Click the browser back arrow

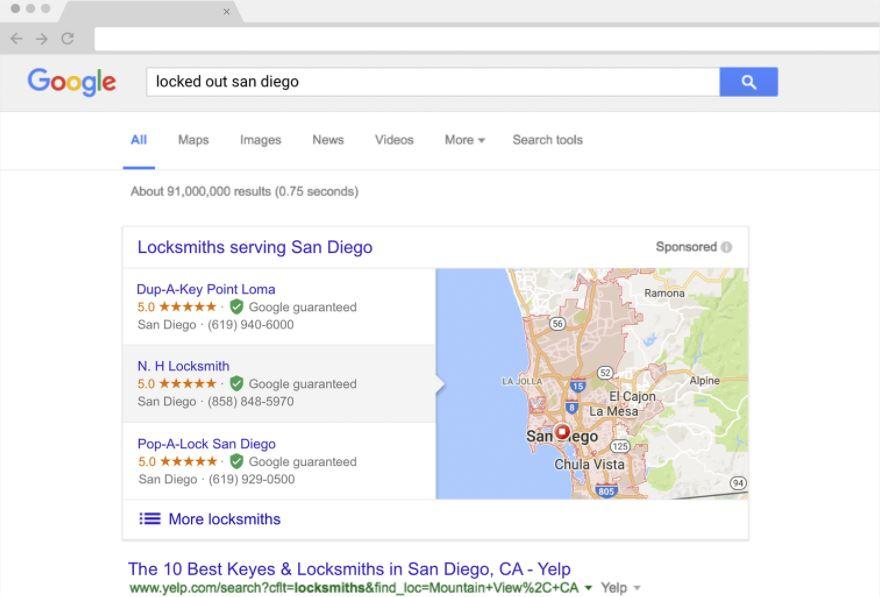click(16, 39)
